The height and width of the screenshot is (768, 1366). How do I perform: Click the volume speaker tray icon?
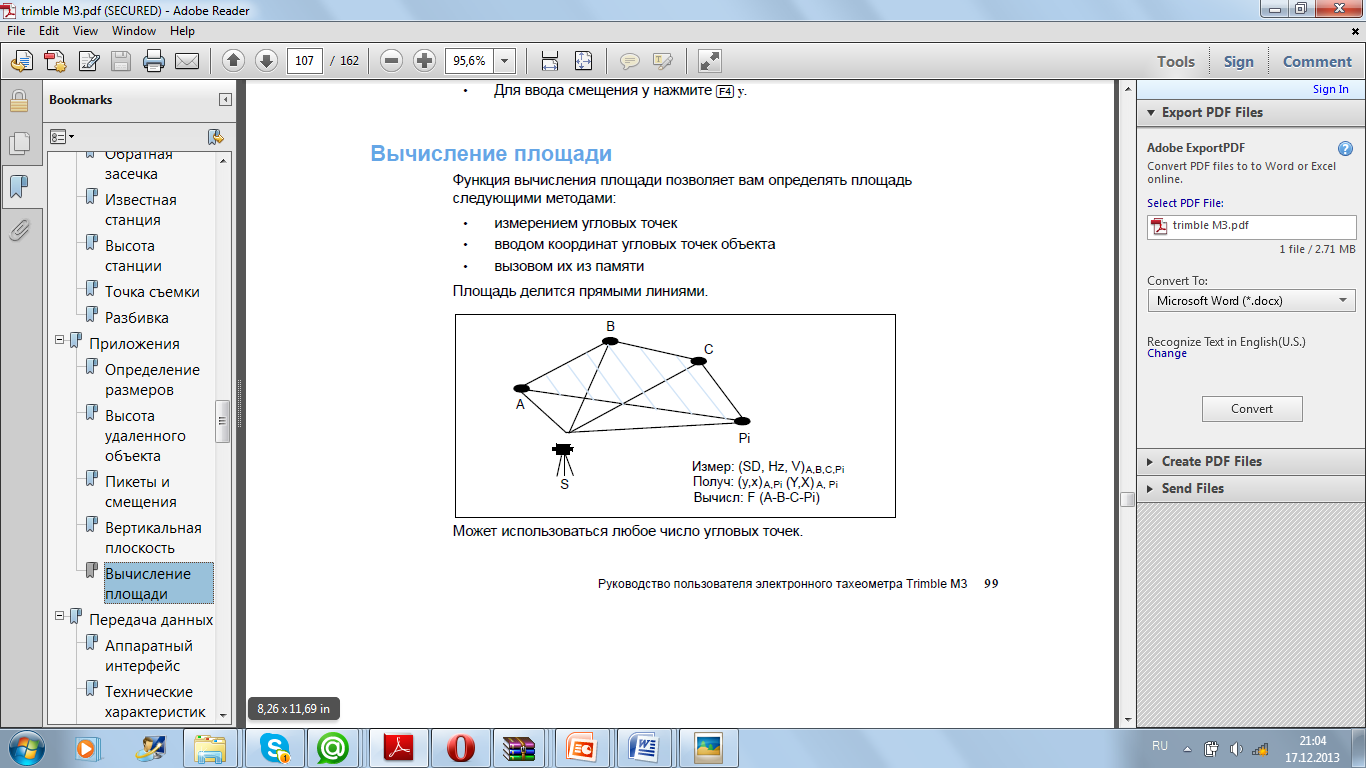click(1238, 747)
